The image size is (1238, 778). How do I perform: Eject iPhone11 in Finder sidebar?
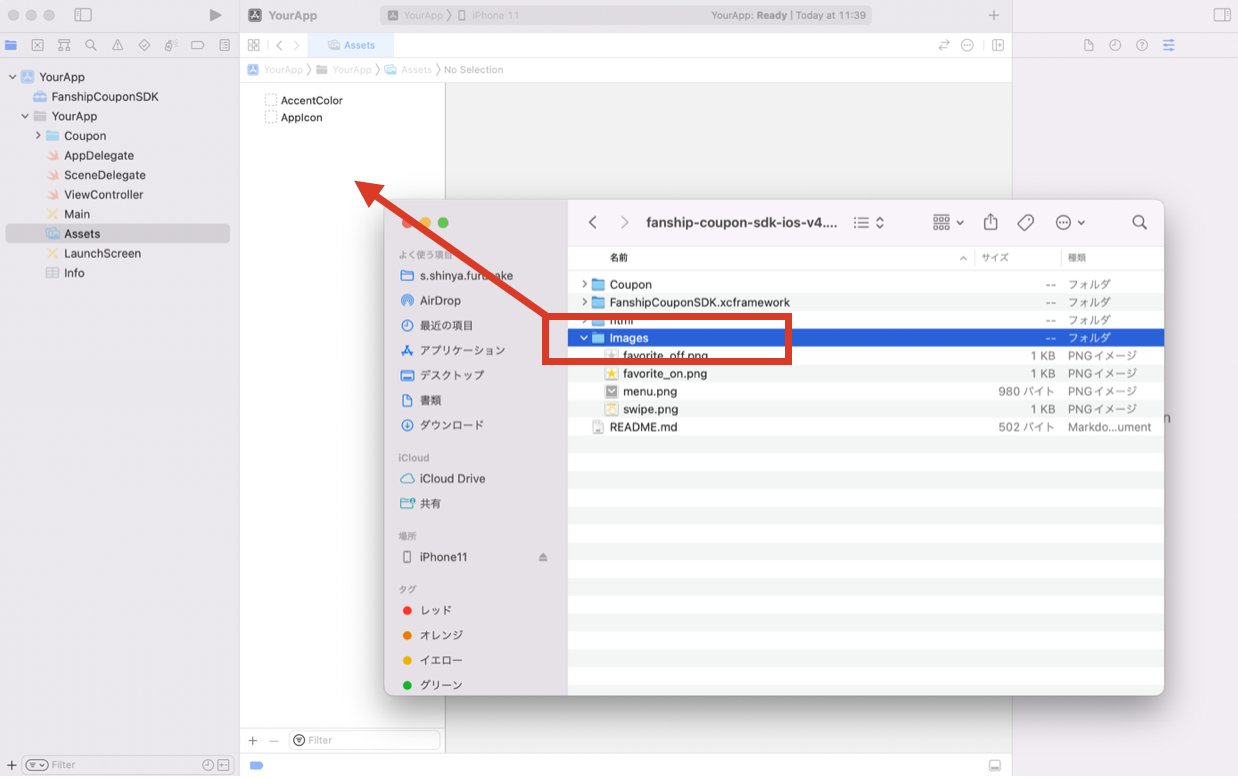[543, 557]
